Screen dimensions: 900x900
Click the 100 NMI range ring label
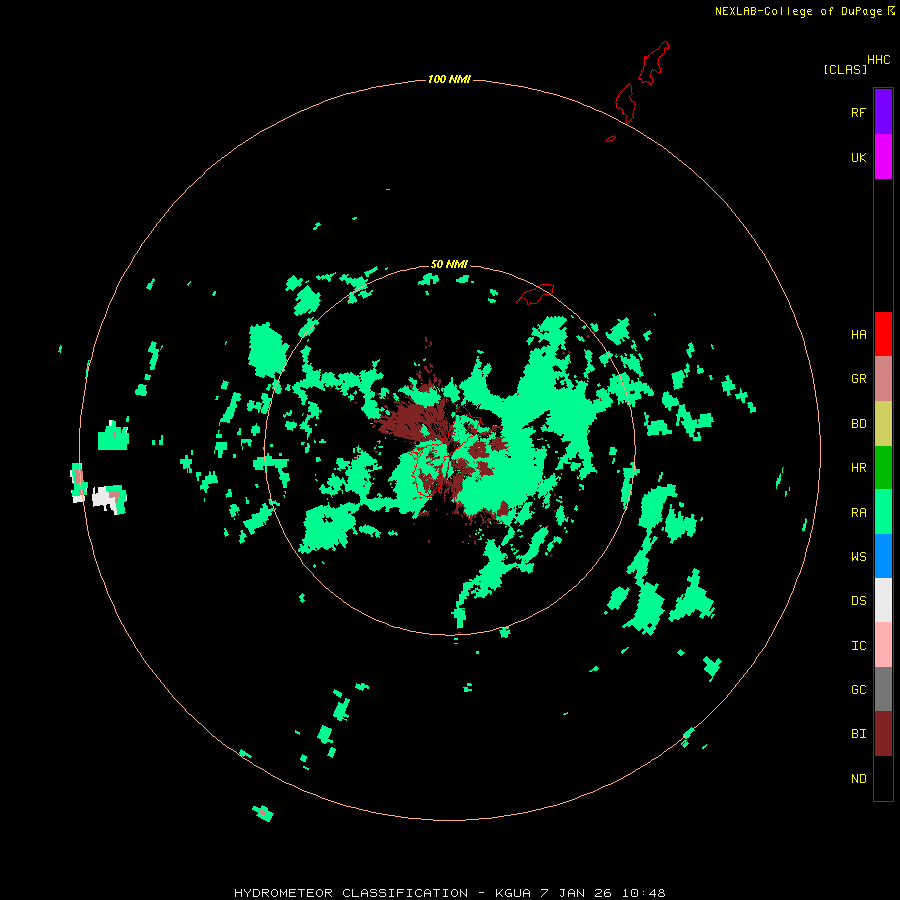click(x=449, y=79)
